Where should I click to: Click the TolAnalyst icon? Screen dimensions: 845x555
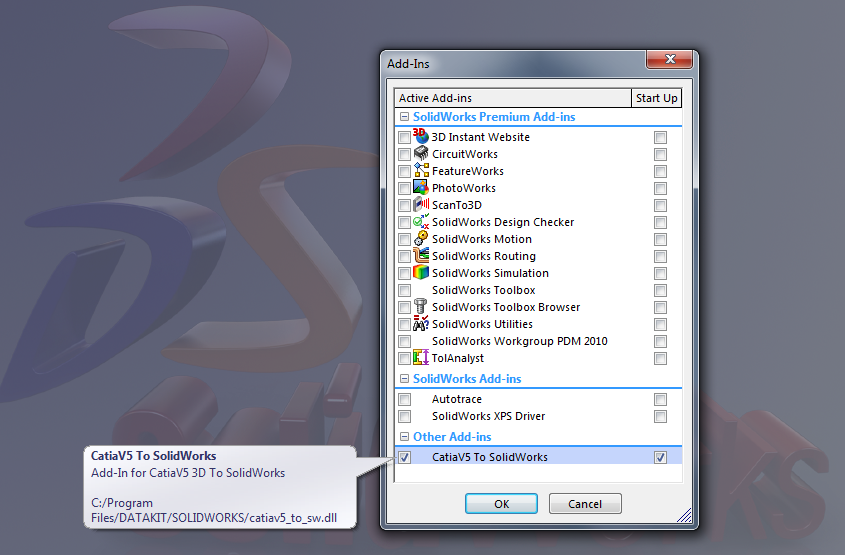(x=421, y=358)
